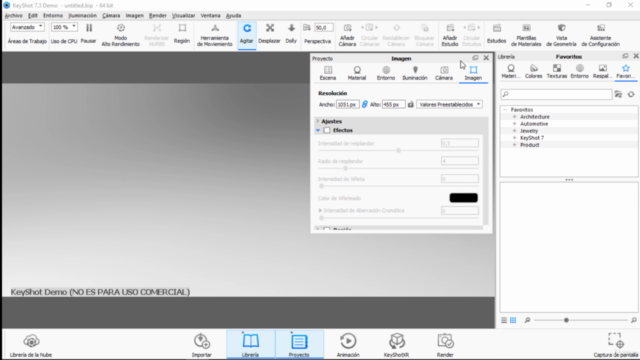Open Valores Preestablecidos dropdown
Image resolution: width=640 pixels, height=360 pixels.
(x=449, y=104)
